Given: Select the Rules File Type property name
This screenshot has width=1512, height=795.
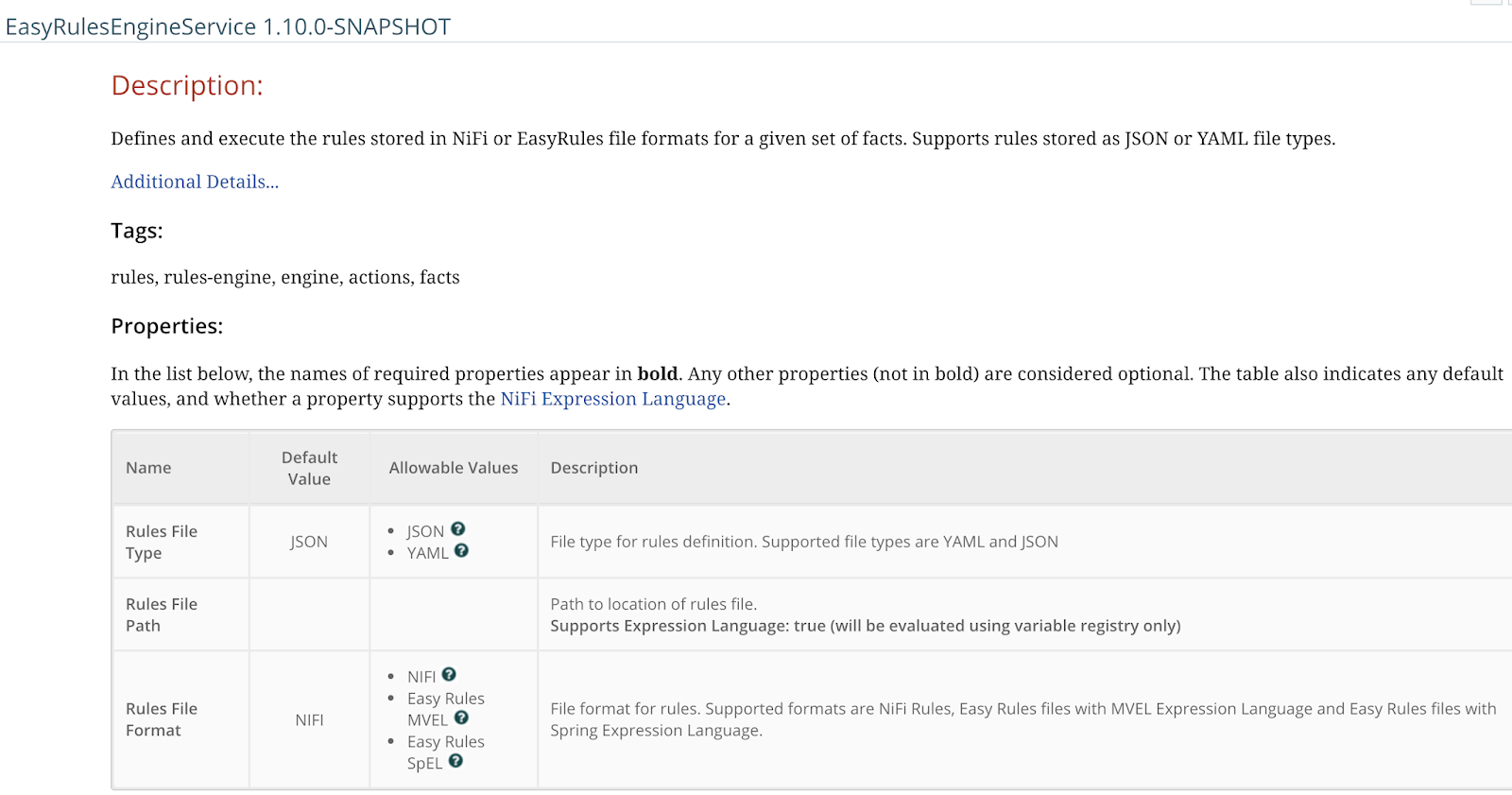Looking at the screenshot, I should [x=162, y=542].
